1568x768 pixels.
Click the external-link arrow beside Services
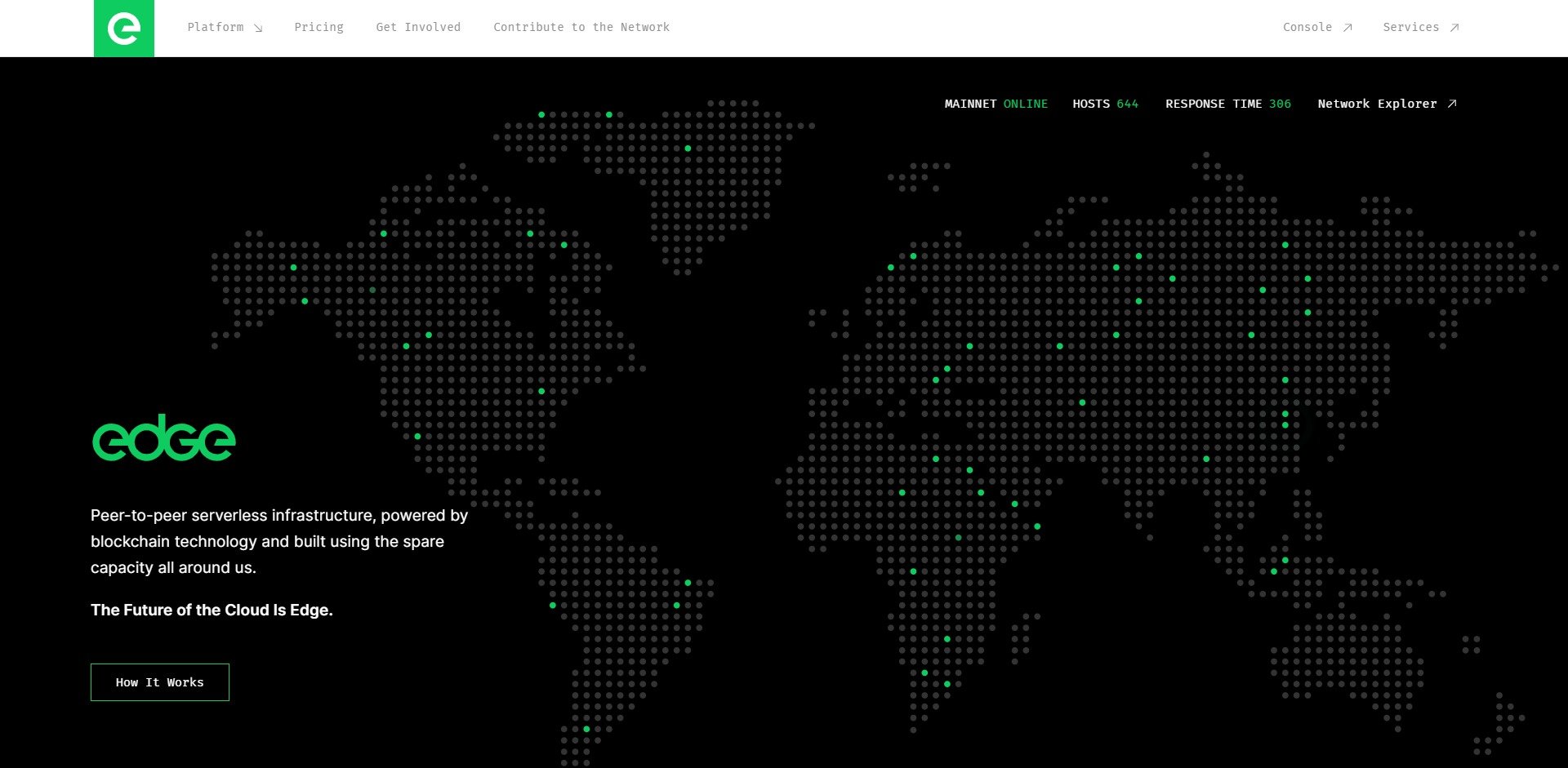click(x=1454, y=27)
